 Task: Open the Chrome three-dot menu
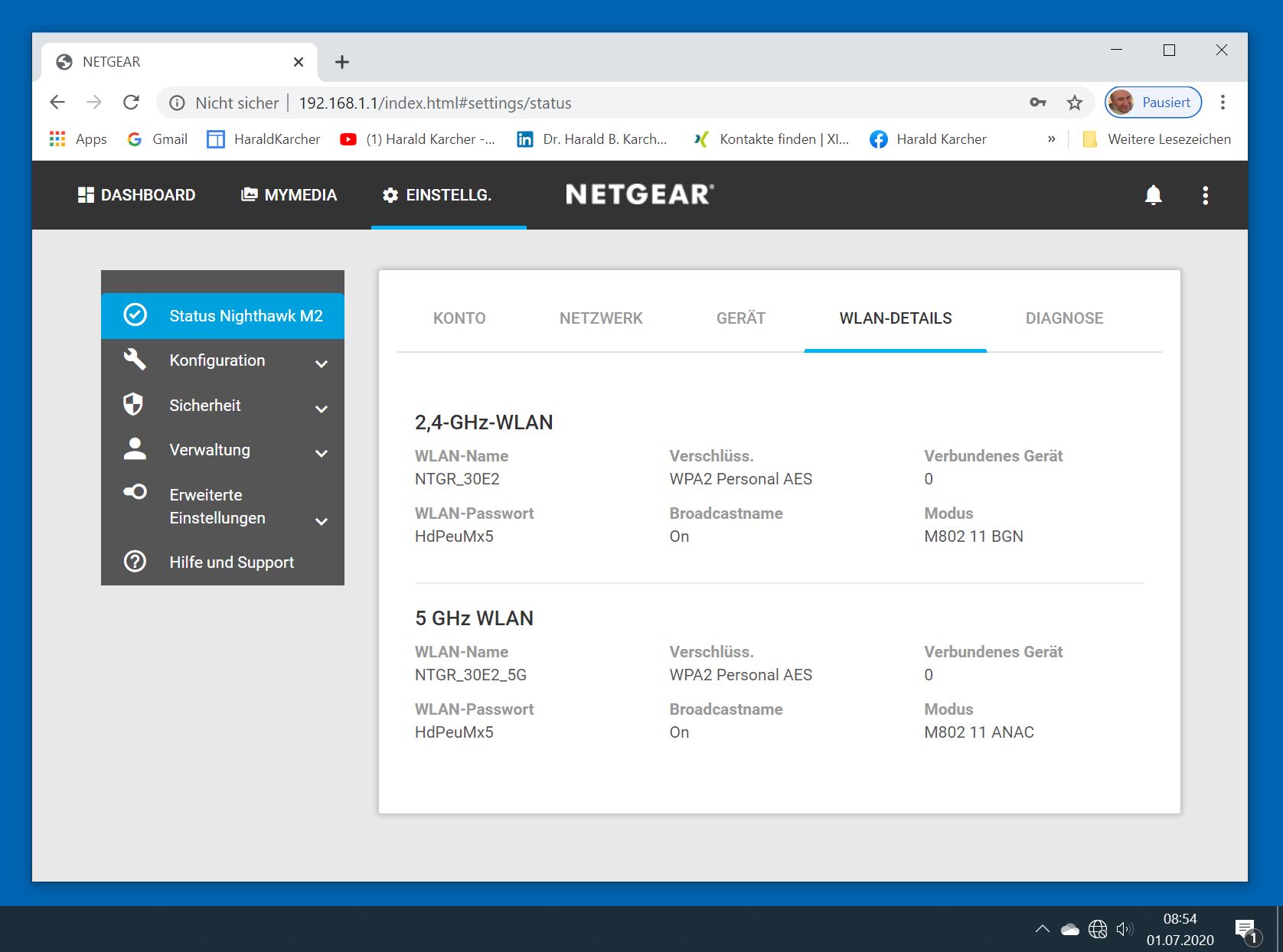1223,103
